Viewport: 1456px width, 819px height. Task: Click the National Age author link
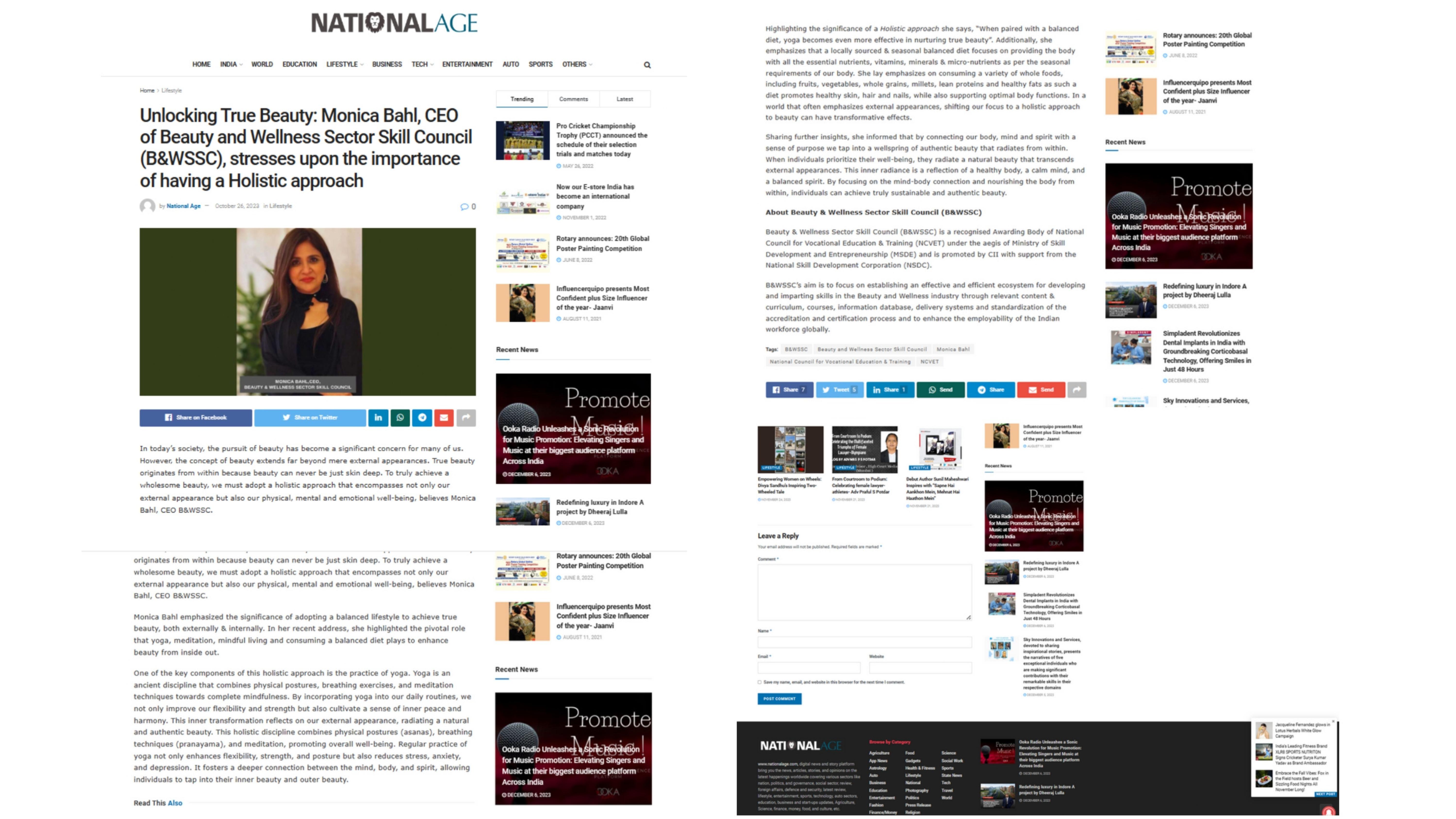pyautogui.click(x=183, y=206)
